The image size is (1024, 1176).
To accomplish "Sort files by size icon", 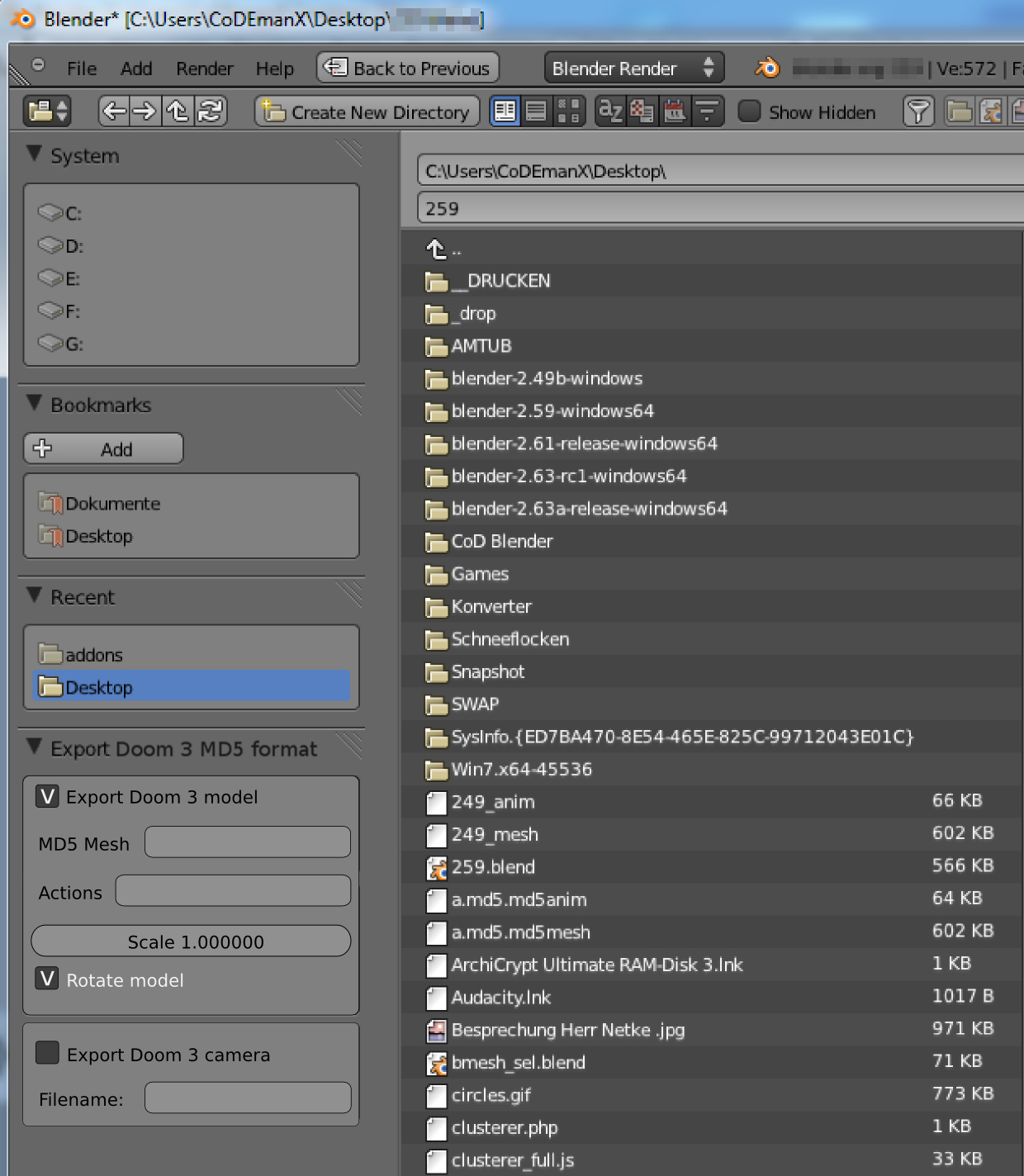I will [707, 111].
